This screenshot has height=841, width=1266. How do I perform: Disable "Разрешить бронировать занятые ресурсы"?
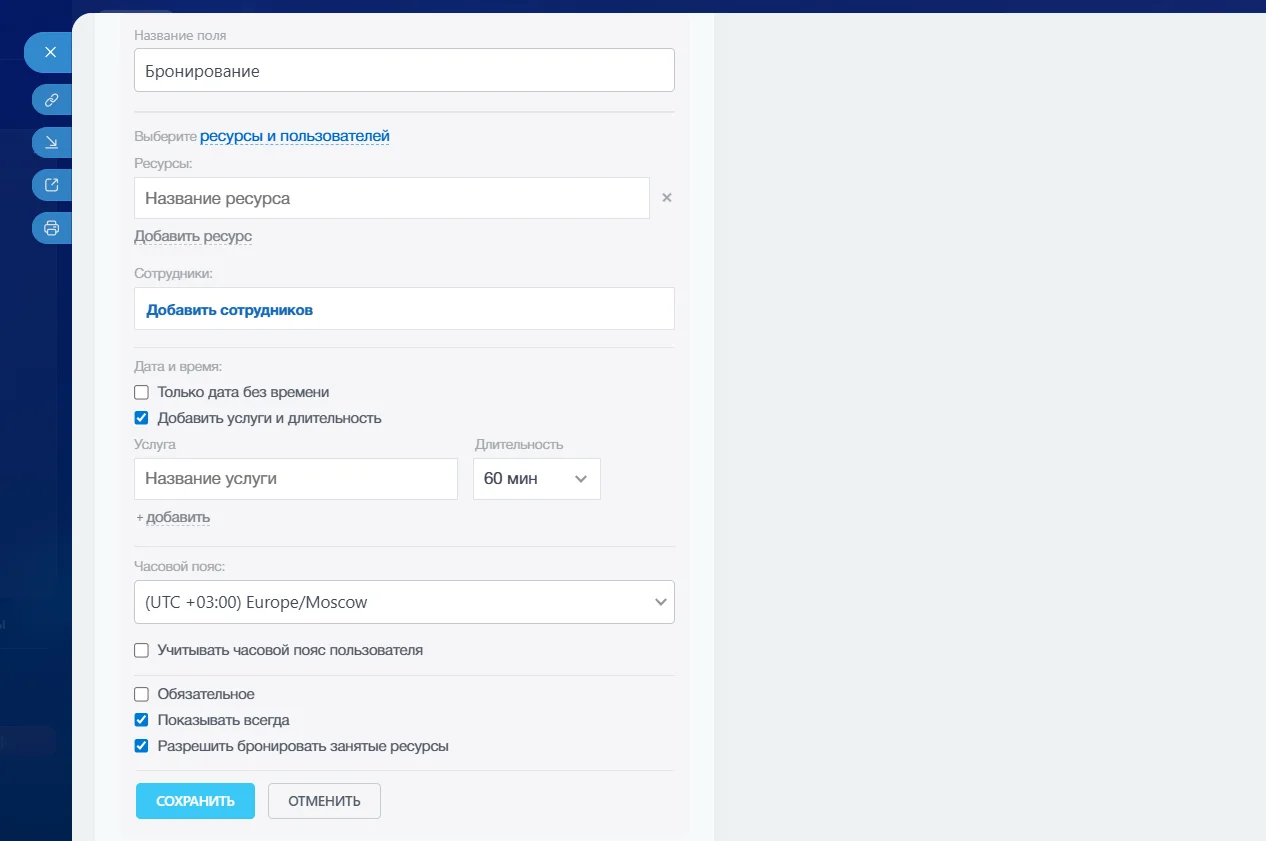(x=142, y=746)
